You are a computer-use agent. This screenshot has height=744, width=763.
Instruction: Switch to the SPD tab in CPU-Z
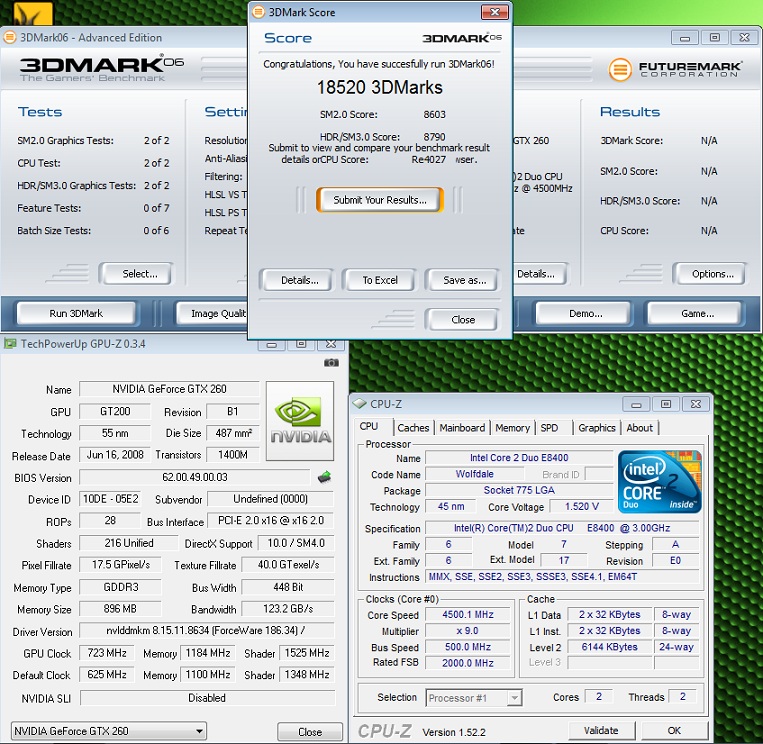point(549,428)
